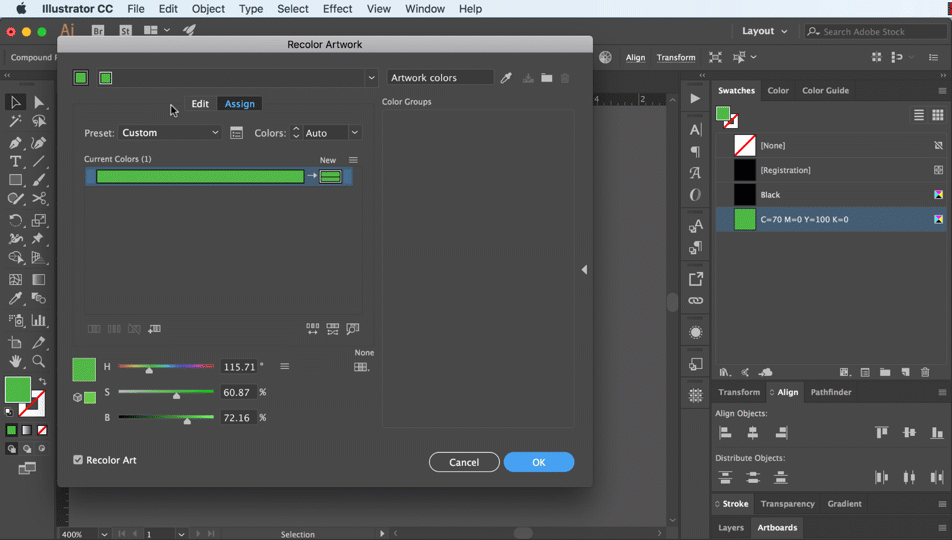Switch swatches panel to list view
Viewport: 952px width, 540px height.
tap(918, 116)
